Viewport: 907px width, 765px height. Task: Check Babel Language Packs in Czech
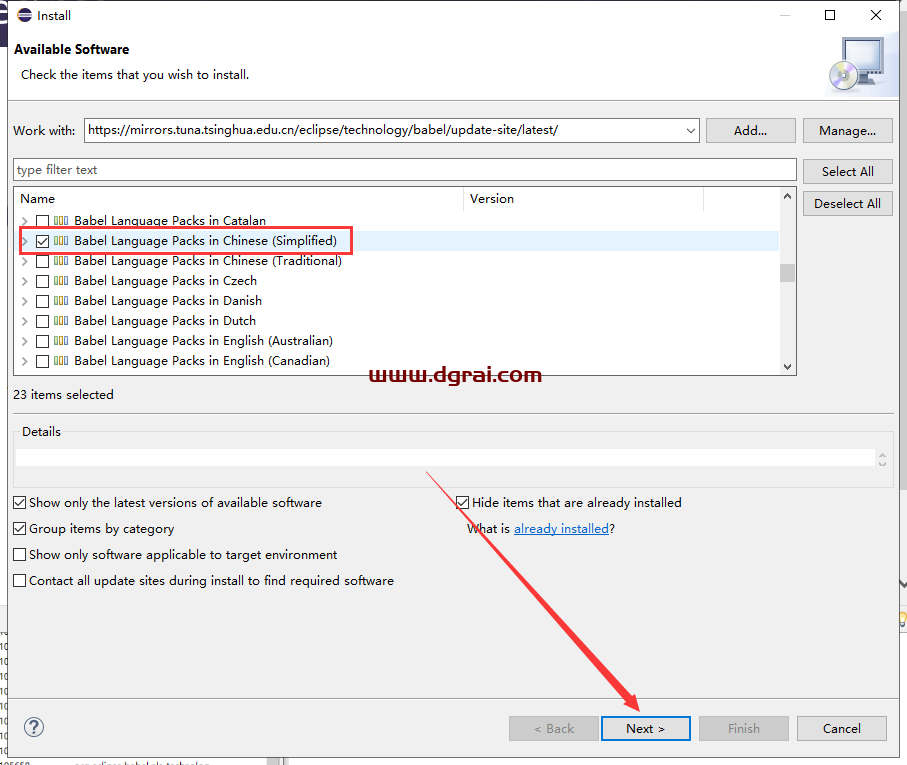point(42,281)
